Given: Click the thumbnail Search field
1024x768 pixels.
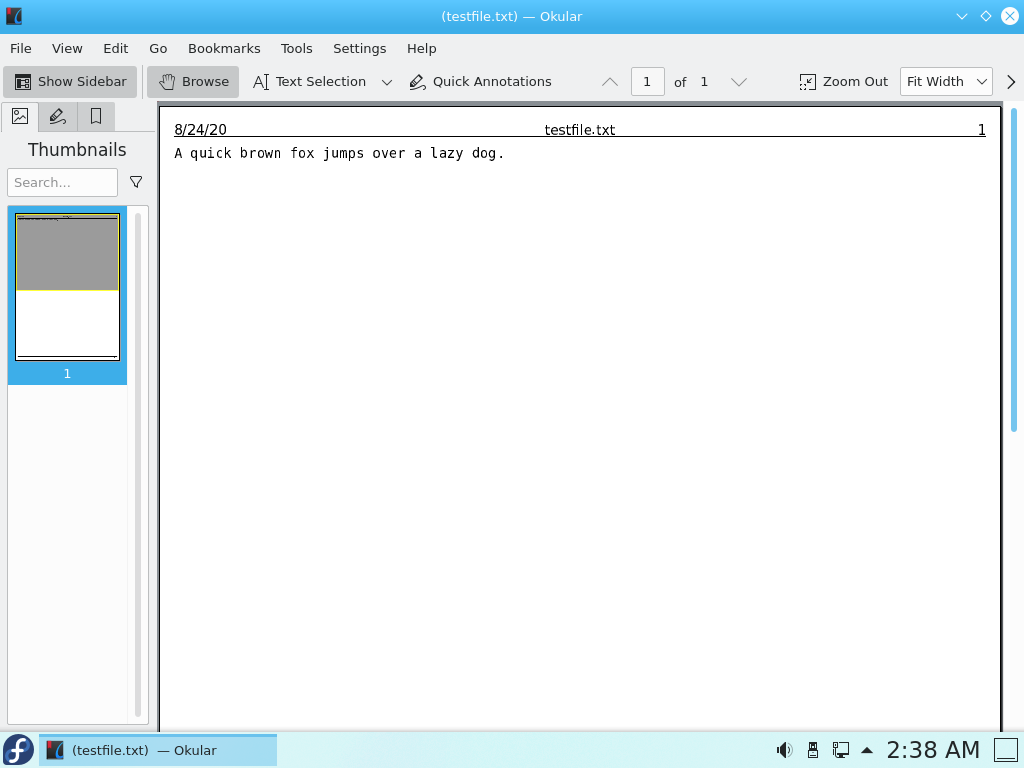Looking at the screenshot, I should (63, 182).
